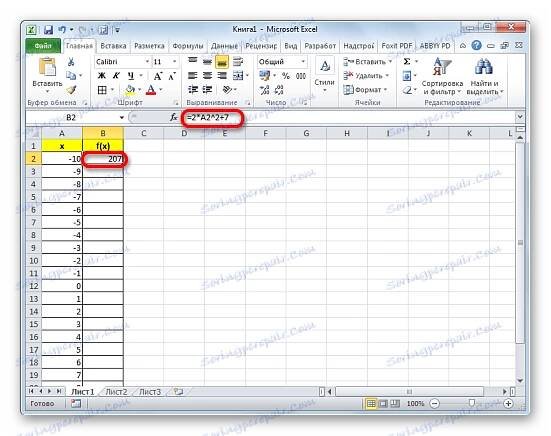Click the AutoSum sigma icon
Image resolution: width=551 pixels, height=436 pixels.
(407, 62)
